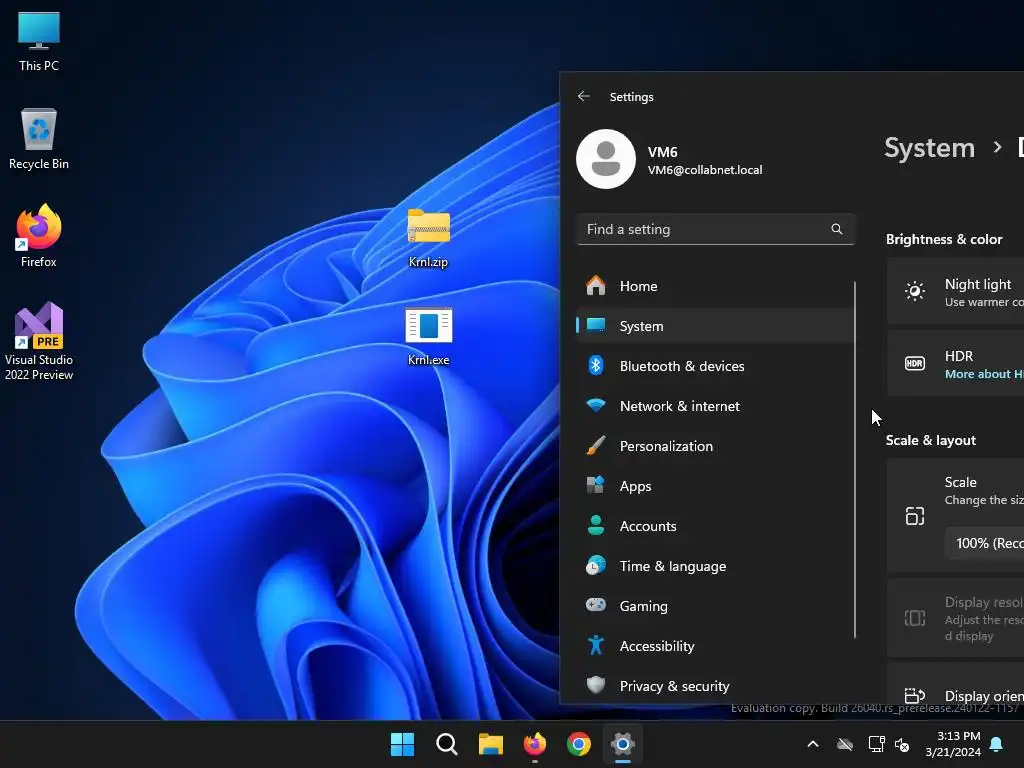Select System in Settings sidebar
The image size is (1024, 768).
716,326
